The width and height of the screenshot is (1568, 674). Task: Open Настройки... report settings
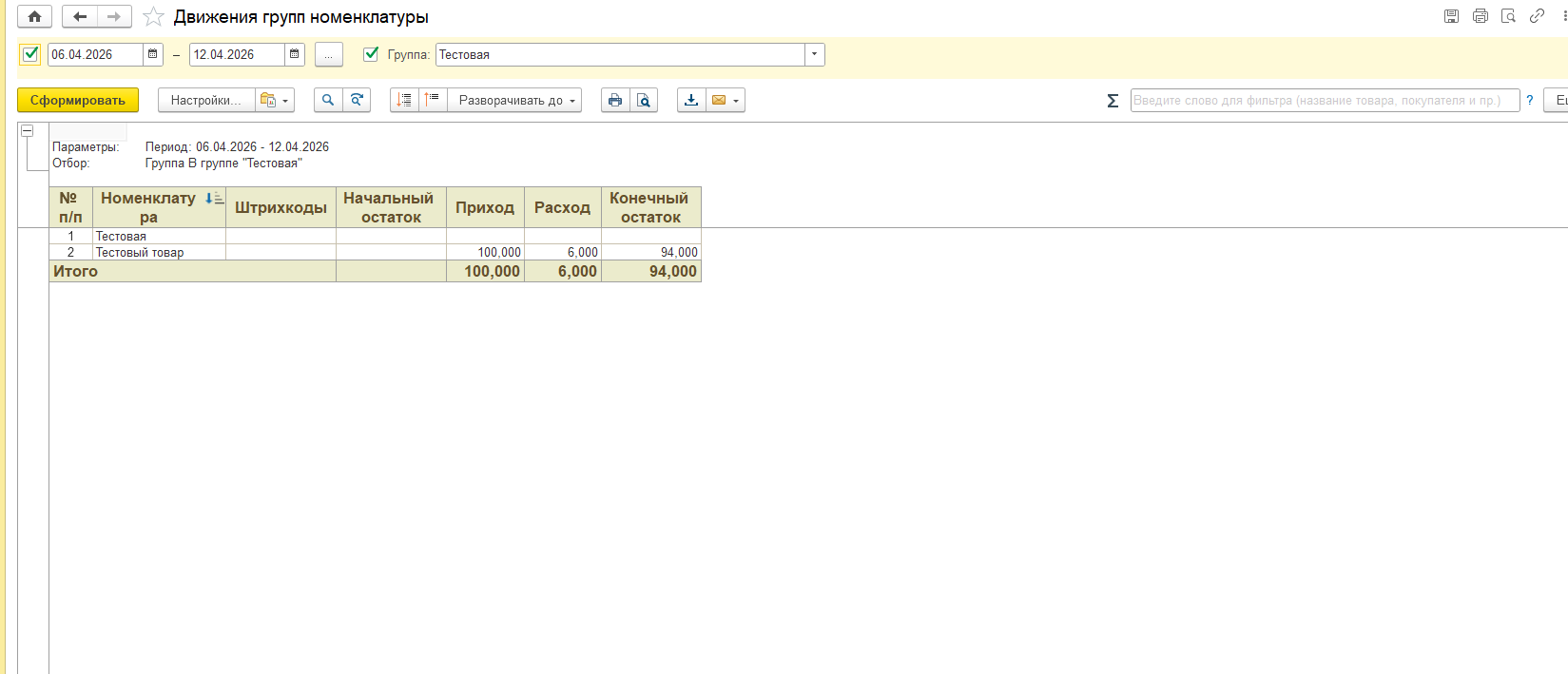tap(205, 100)
